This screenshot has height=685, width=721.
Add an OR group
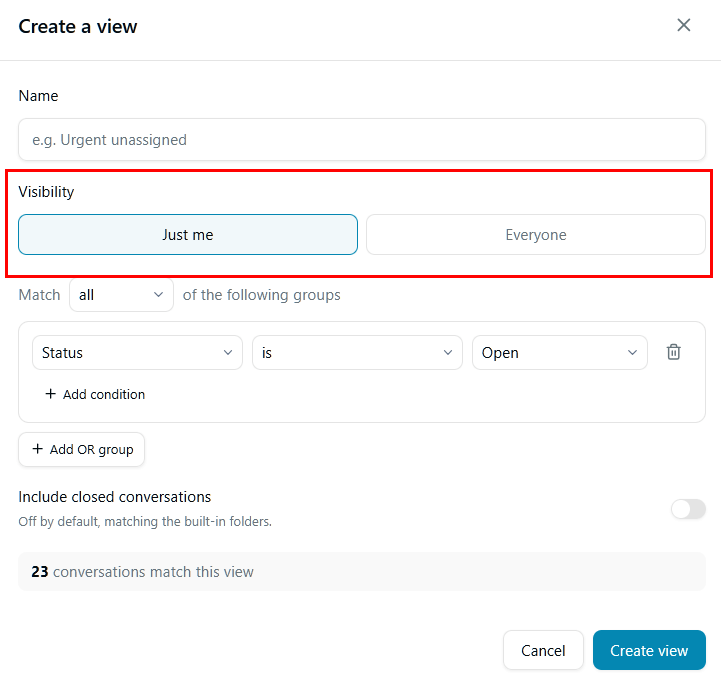pyautogui.click(x=81, y=449)
